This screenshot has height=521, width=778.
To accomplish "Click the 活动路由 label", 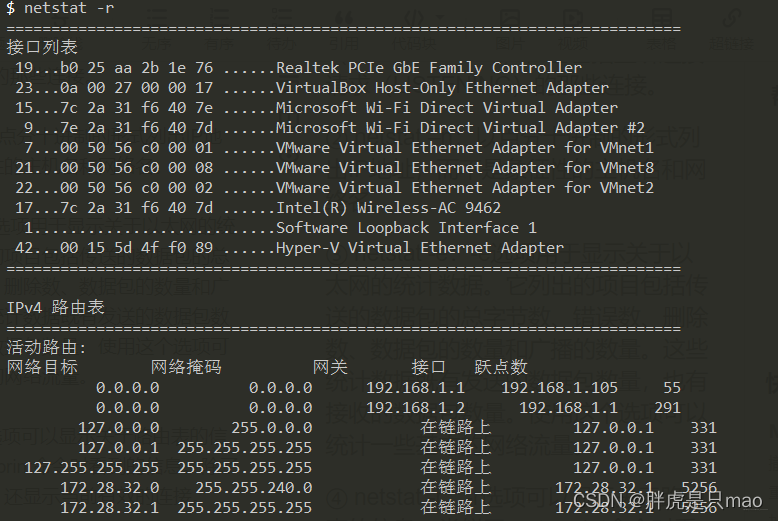I will pos(46,348).
